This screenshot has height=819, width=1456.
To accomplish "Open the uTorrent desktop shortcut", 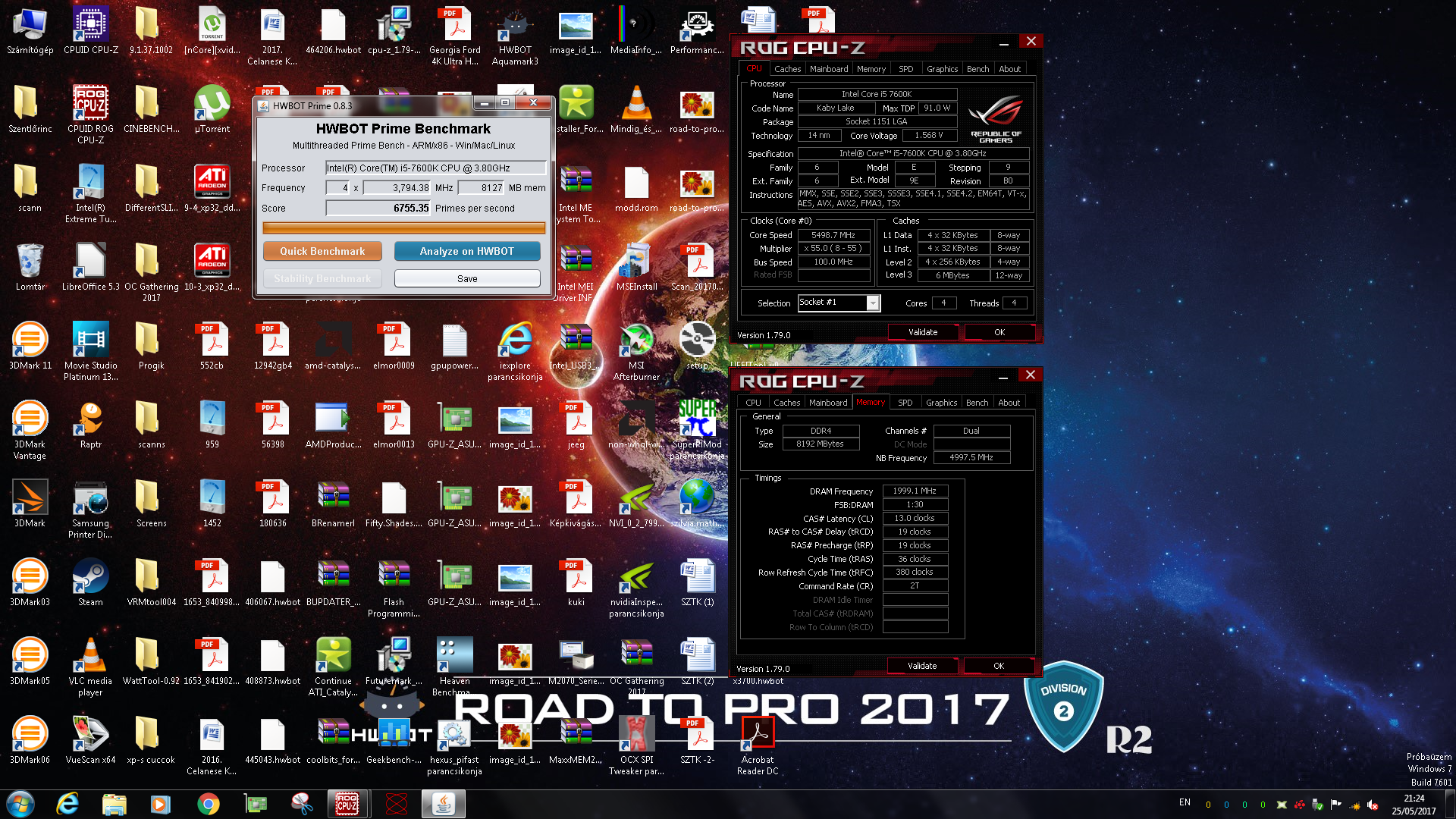I will coord(212,108).
